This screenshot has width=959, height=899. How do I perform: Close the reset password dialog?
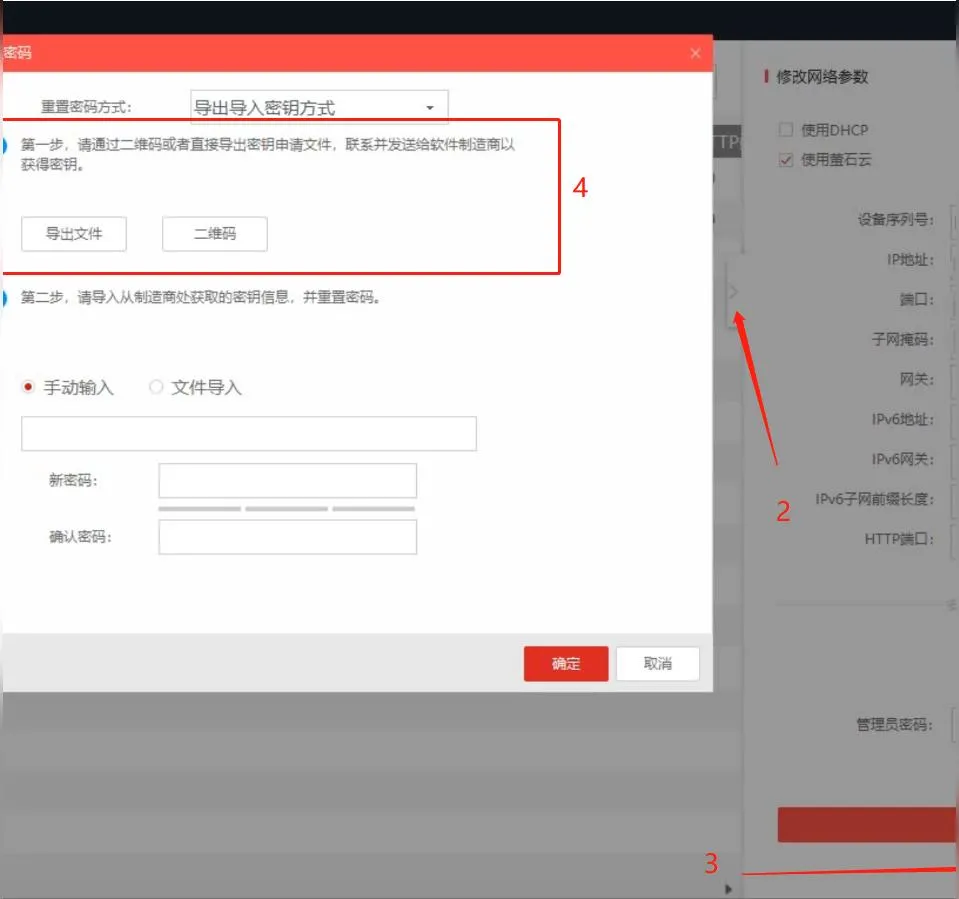pyautogui.click(x=695, y=53)
